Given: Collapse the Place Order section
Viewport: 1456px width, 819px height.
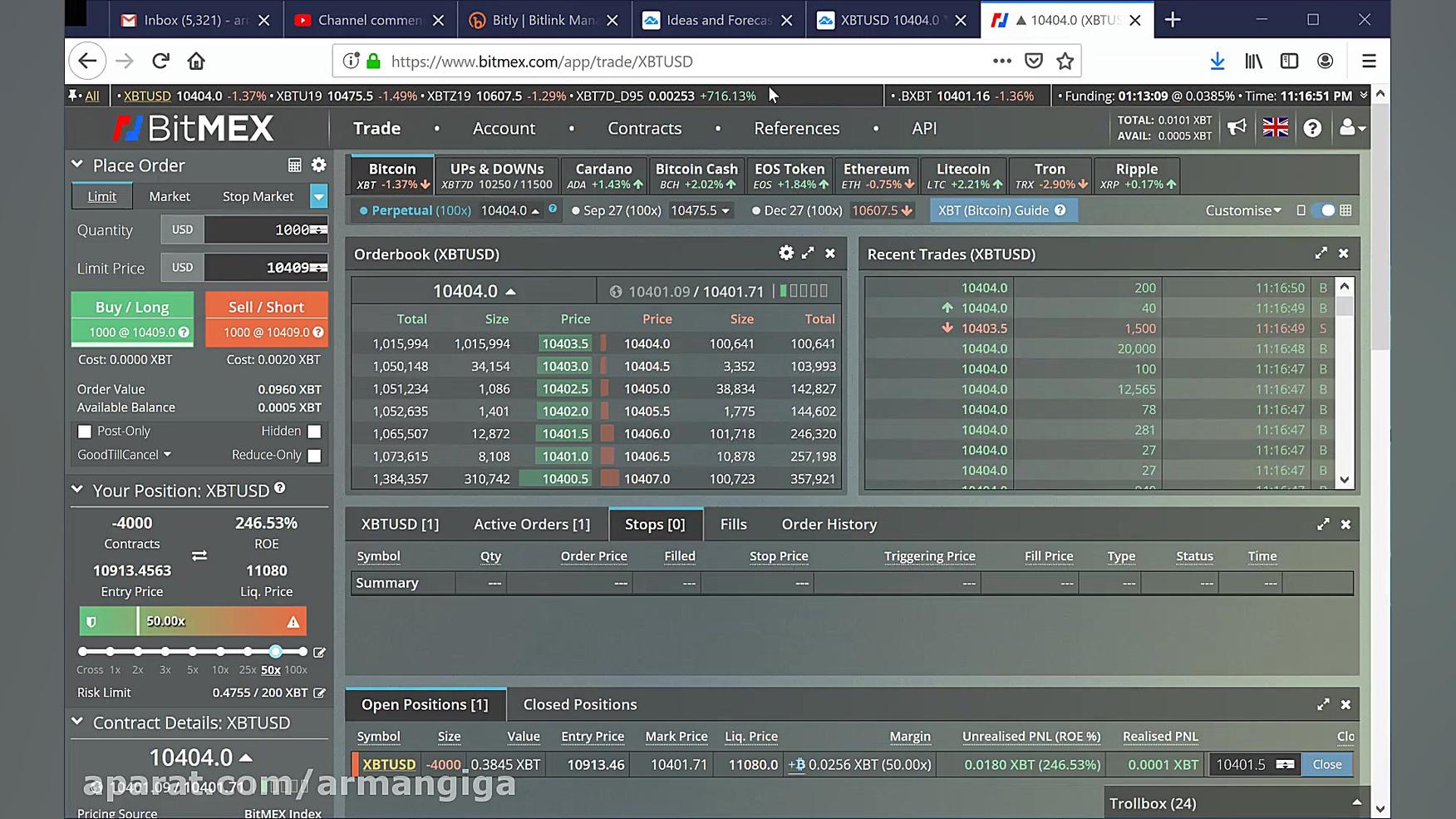Looking at the screenshot, I should coord(77,165).
